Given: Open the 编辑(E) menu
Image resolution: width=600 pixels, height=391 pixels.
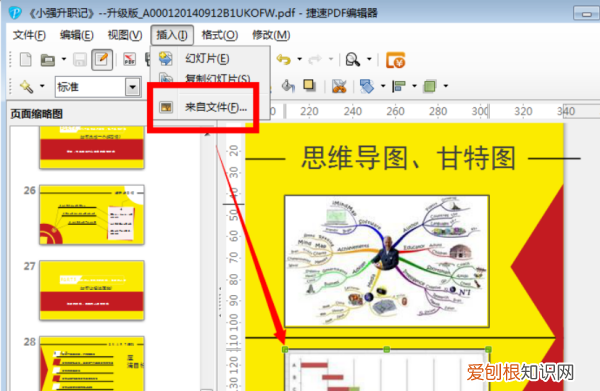Looking at the screenshot, I should coord(77,35).
